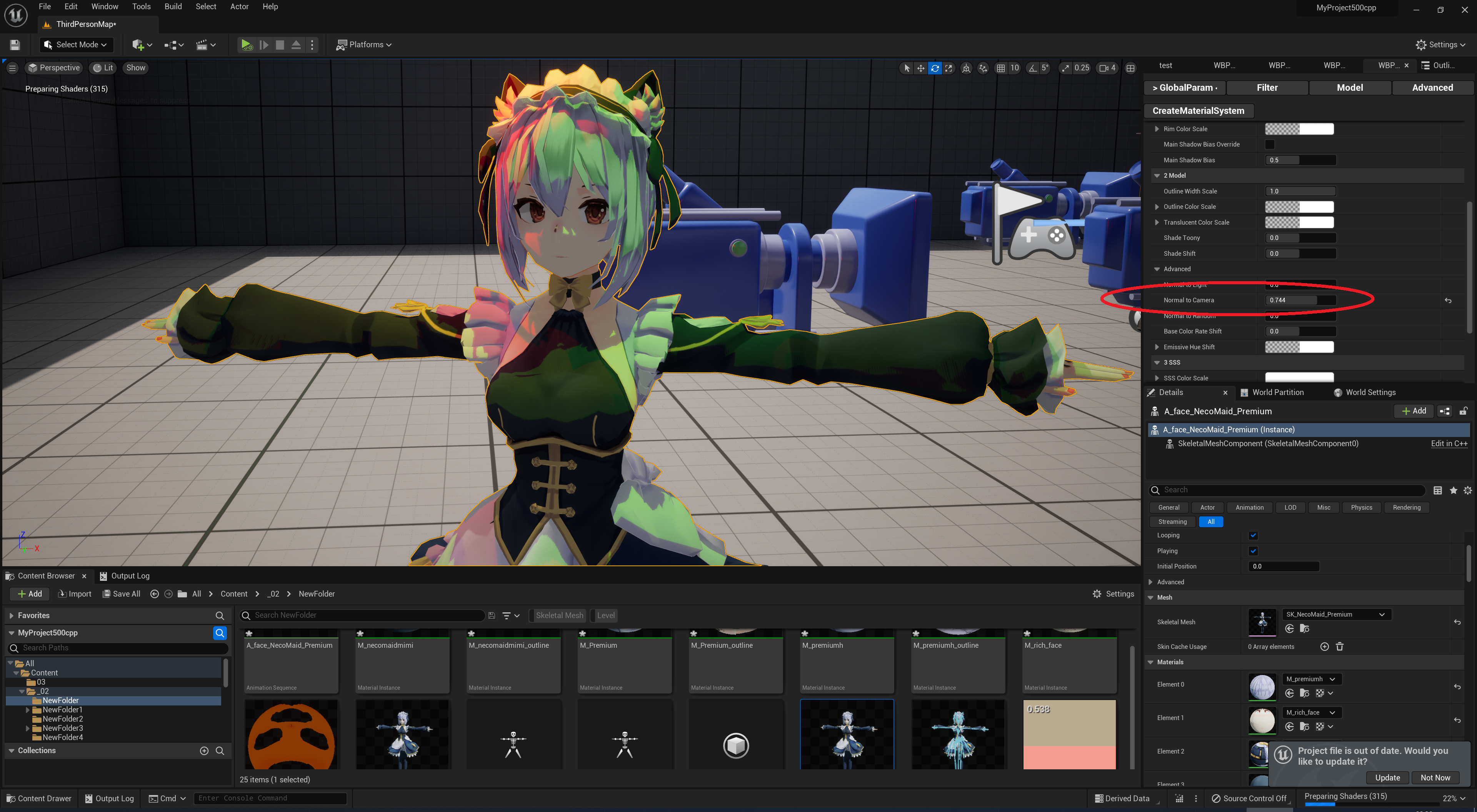Uncheck the Playing checkbox

pos(1253,551)
